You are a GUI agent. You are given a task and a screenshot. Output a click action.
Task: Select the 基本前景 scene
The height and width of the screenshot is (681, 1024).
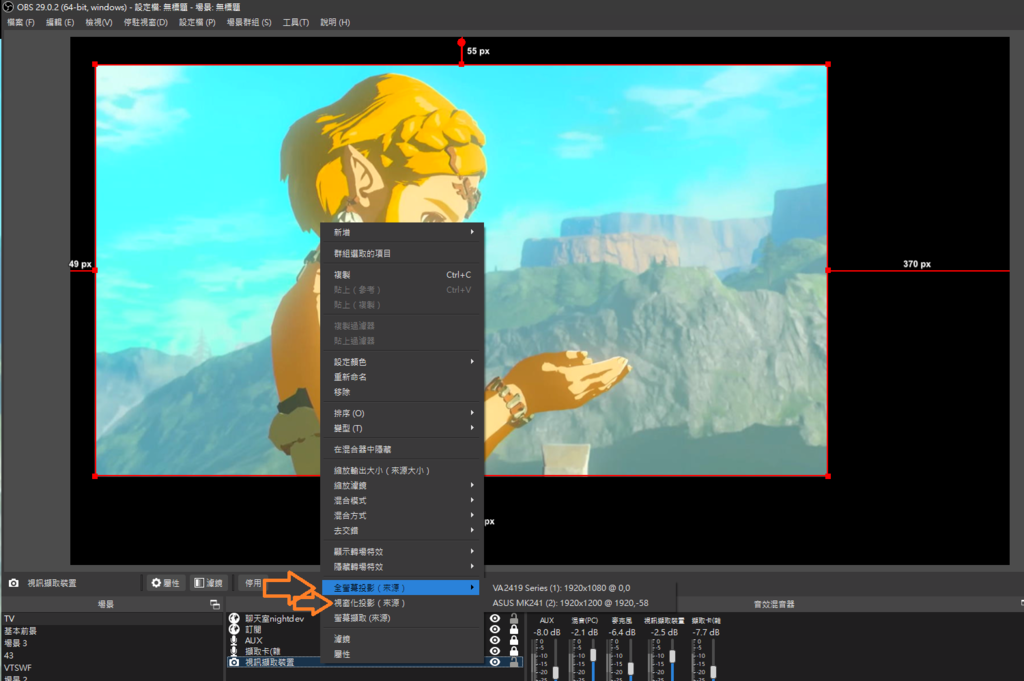112,631
